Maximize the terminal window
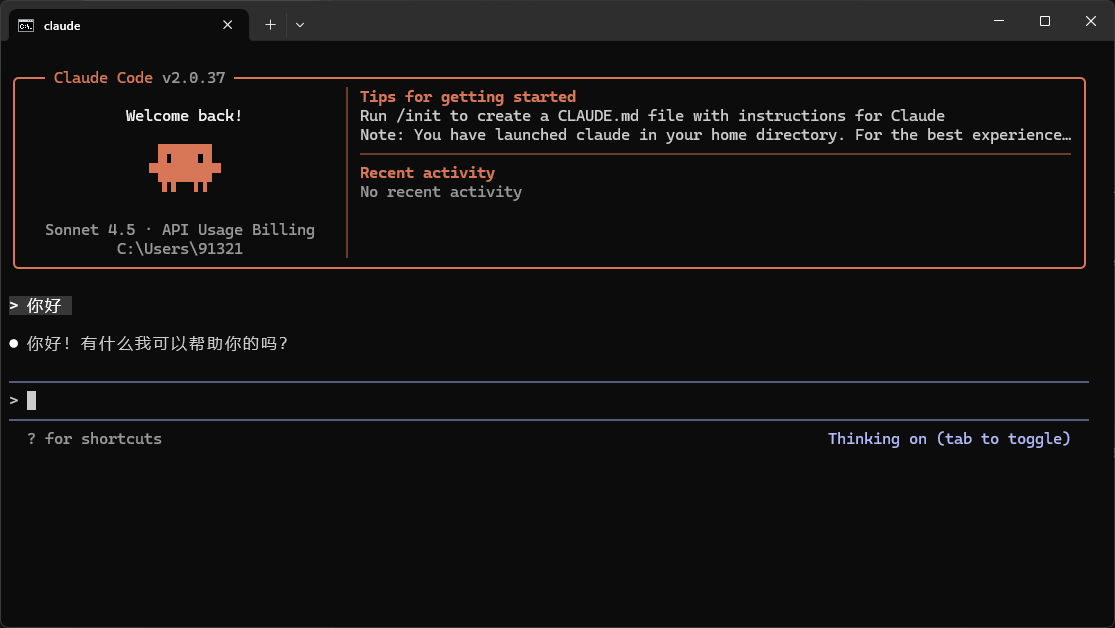This screenshot has width=1115, height=628. 1045,21
